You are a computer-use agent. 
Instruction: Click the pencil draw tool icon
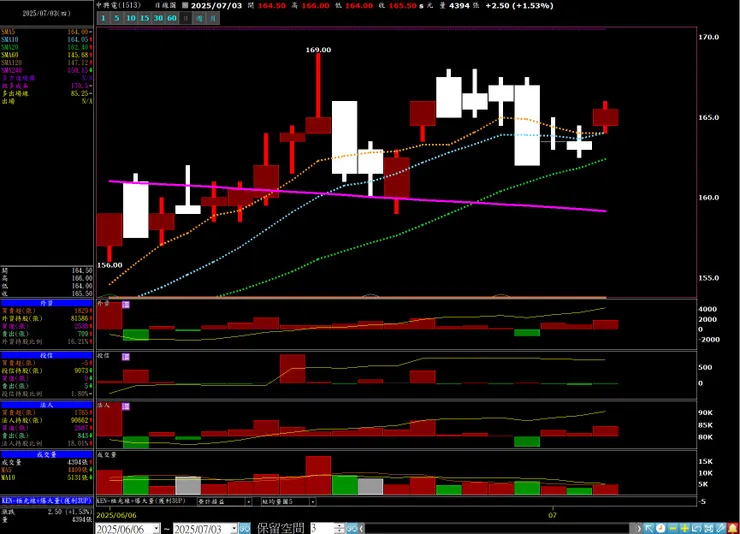(721, 529)
